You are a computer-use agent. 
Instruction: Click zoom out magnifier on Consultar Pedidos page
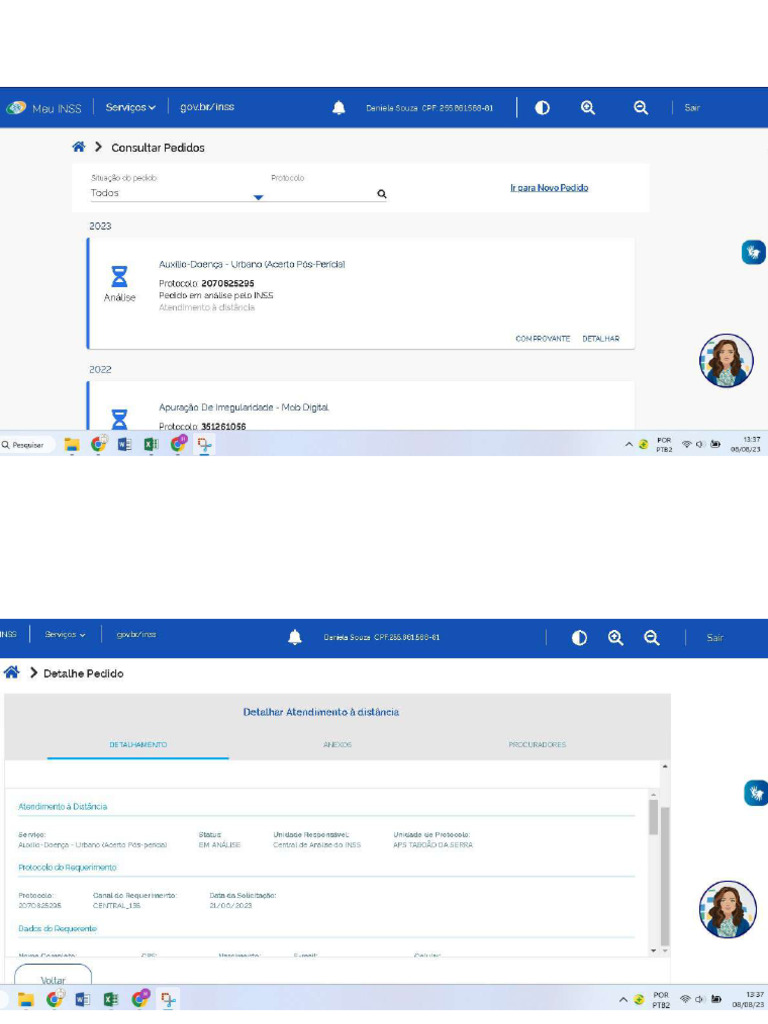coord(641,108)
